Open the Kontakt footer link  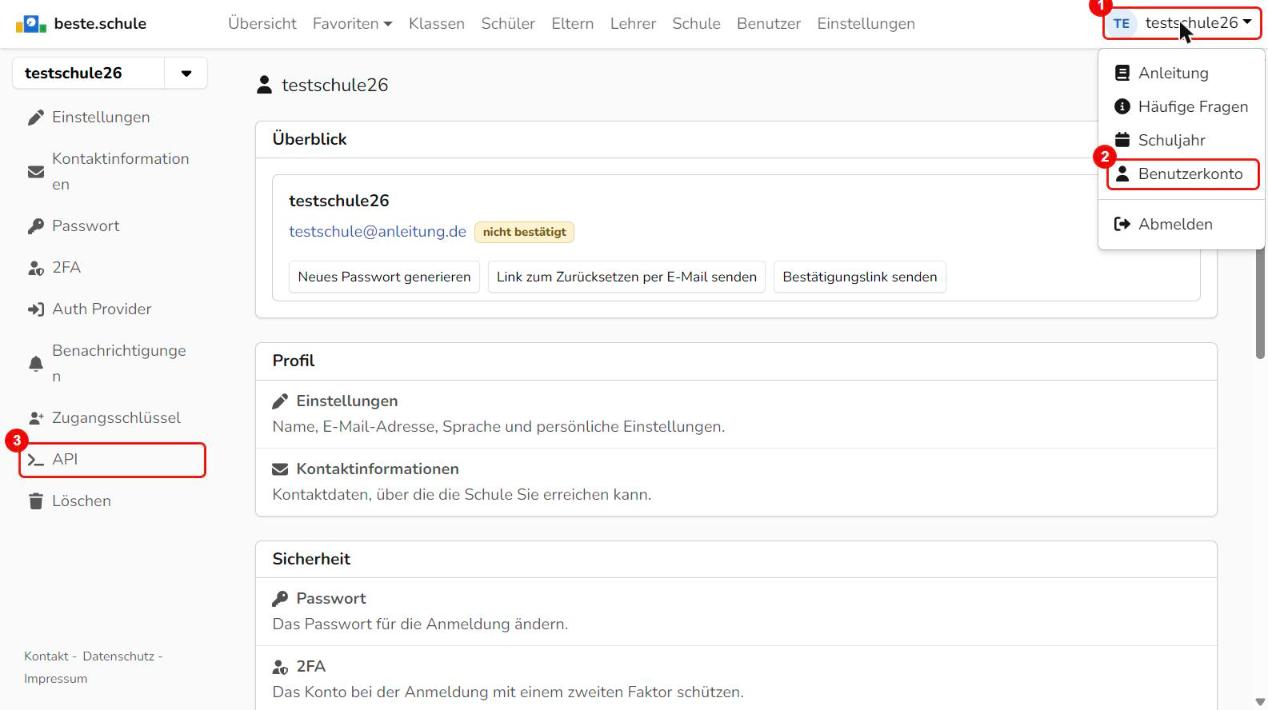[48, 656]
